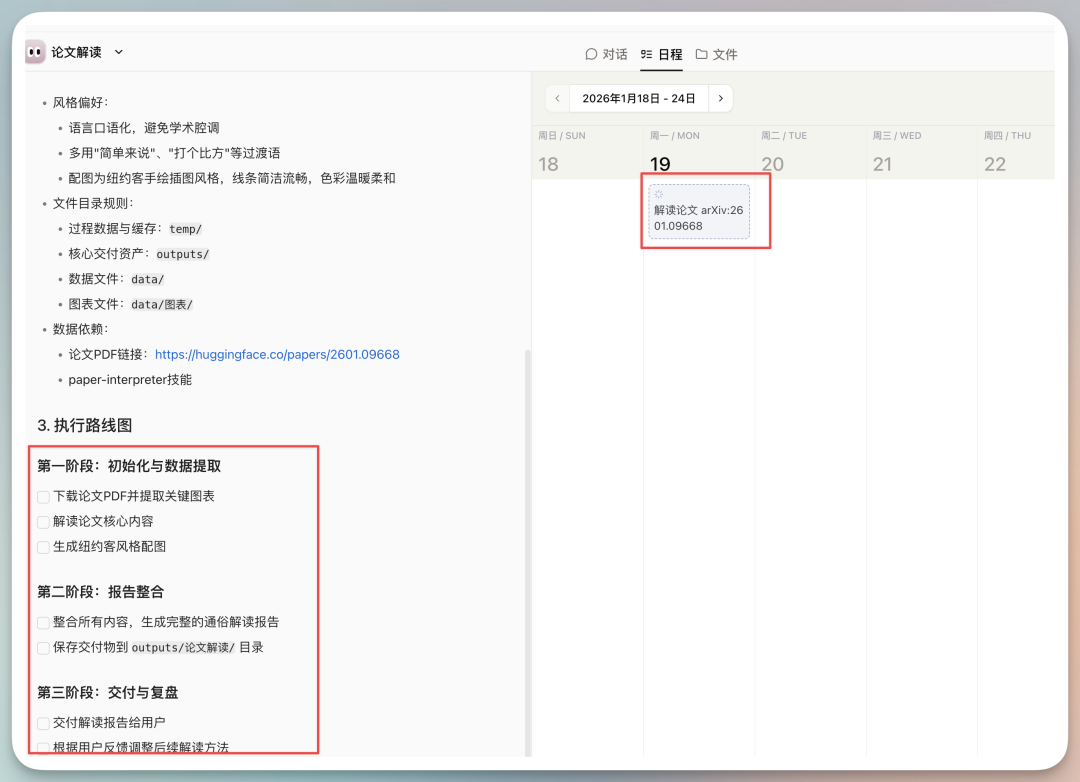Select Tuesday 20 date header
The image size is (1080, 782).
click(x=772, y=164)
